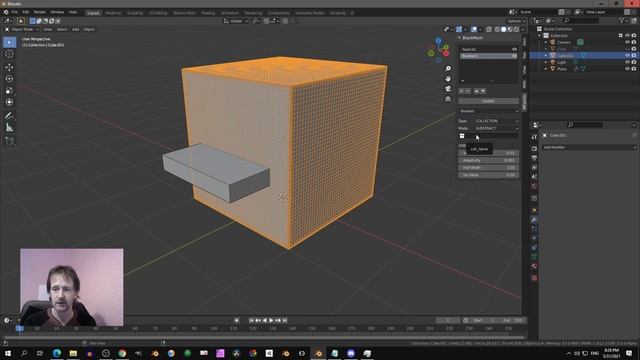Open the Object Mode dropdown
This screenshot has height=360, width=640.
click(x=22, y=29)
